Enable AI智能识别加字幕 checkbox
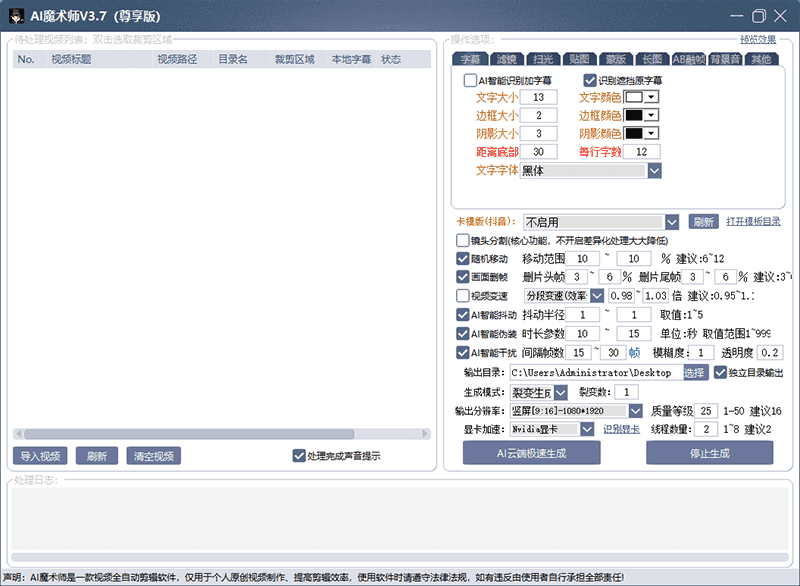Screen dimensions: 800x586 coord(470,81)
